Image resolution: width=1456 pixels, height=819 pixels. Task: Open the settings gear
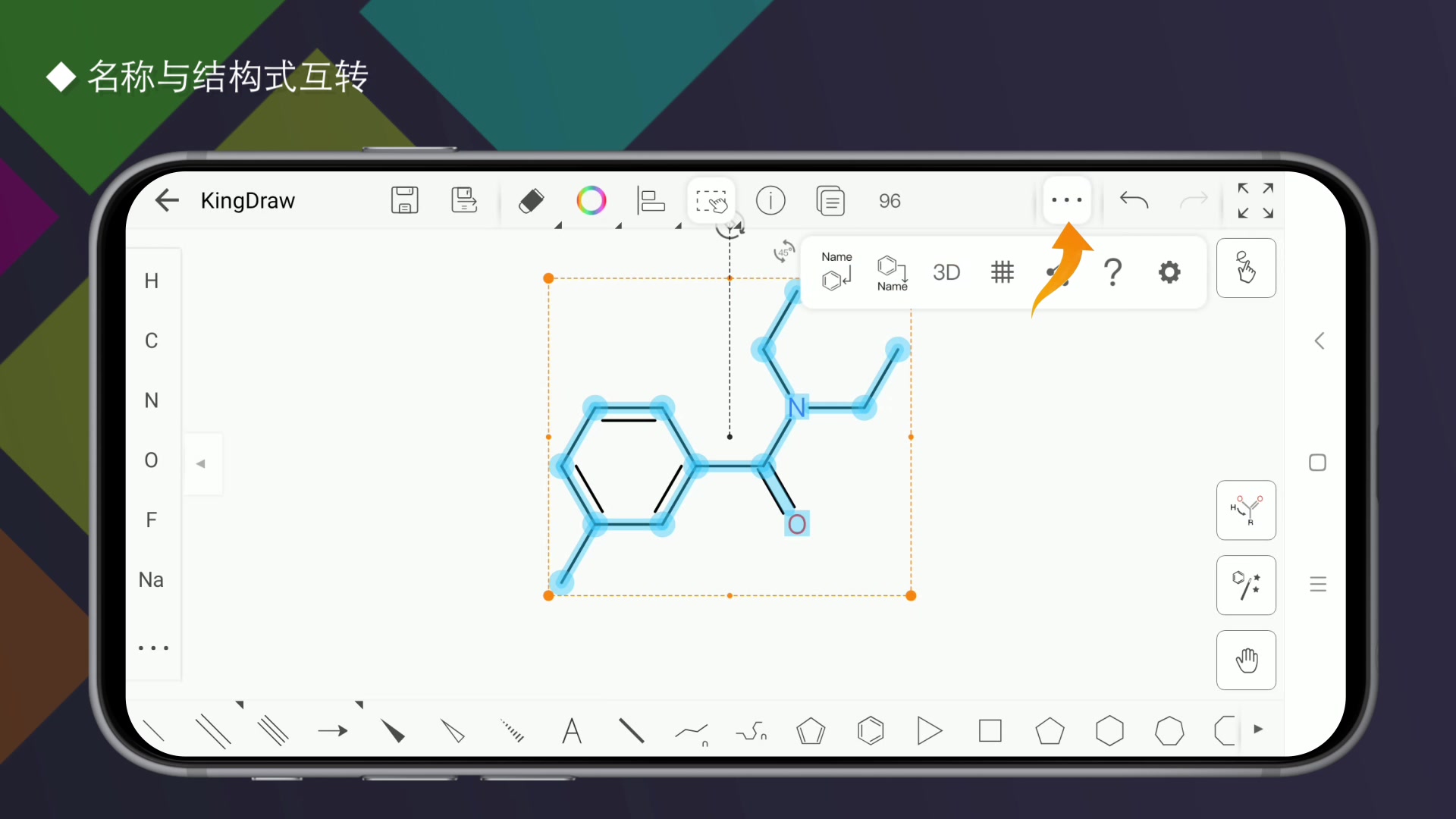pos(1169,272)
